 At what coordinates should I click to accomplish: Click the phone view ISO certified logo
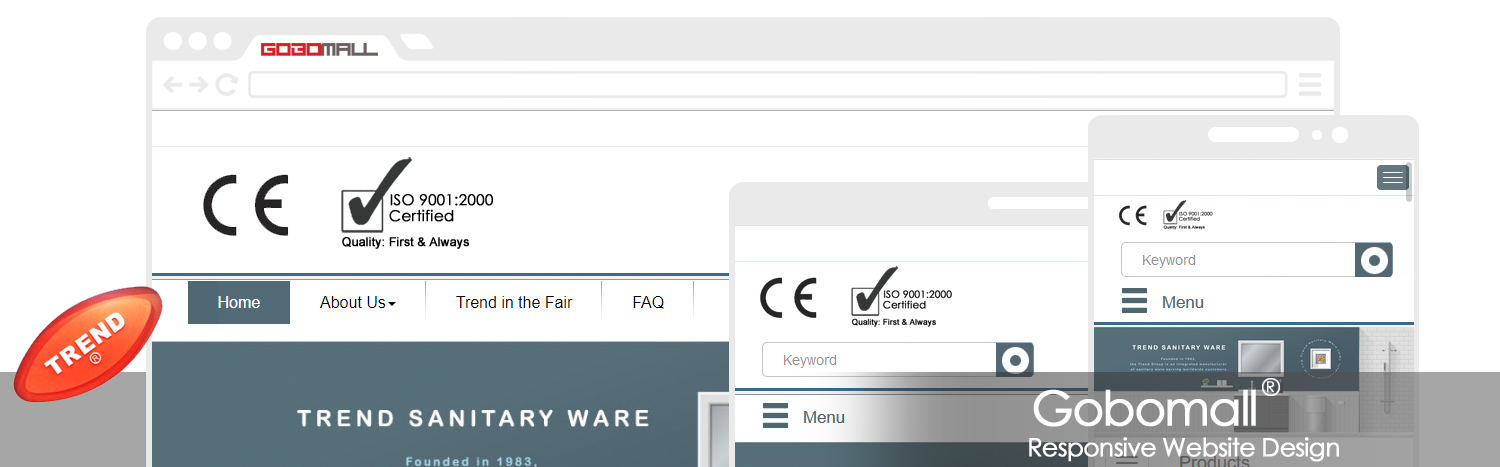[1188, 215]
